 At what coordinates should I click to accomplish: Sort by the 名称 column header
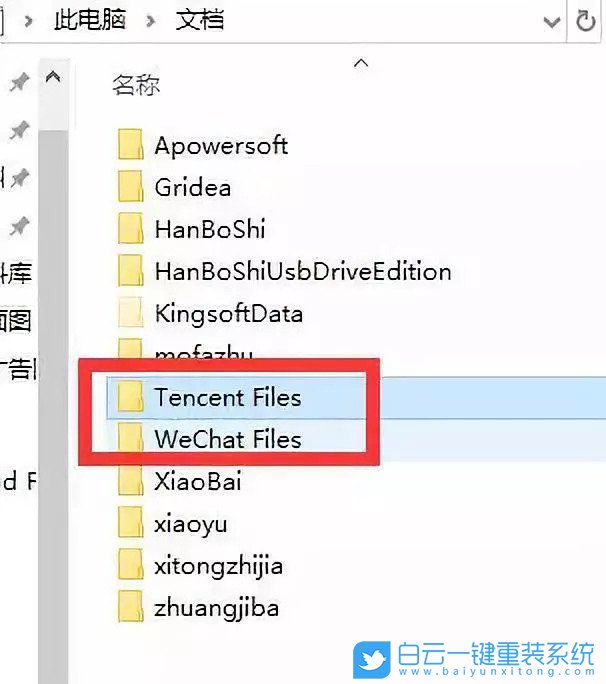coord(136,85)
